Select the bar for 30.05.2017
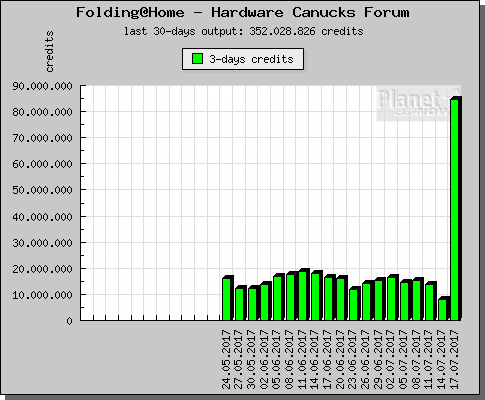 (x=253, y=303)
